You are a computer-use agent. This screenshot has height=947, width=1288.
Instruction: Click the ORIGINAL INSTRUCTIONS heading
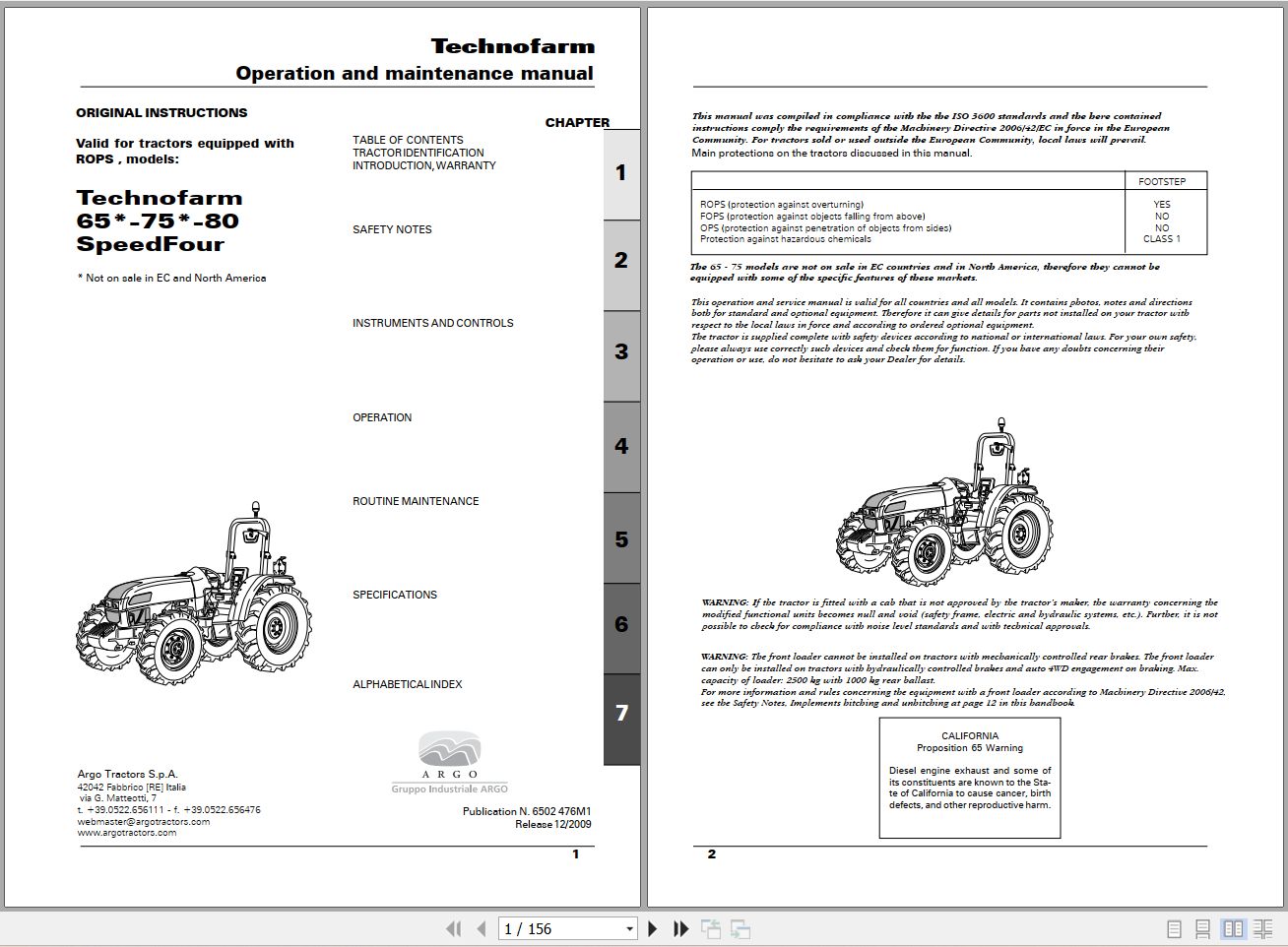161,113
